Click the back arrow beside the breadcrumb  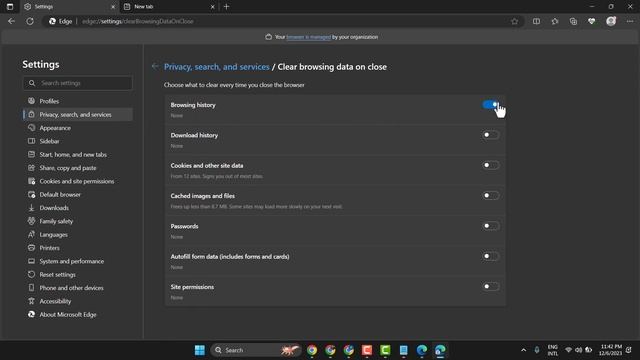tap(155, 66)
